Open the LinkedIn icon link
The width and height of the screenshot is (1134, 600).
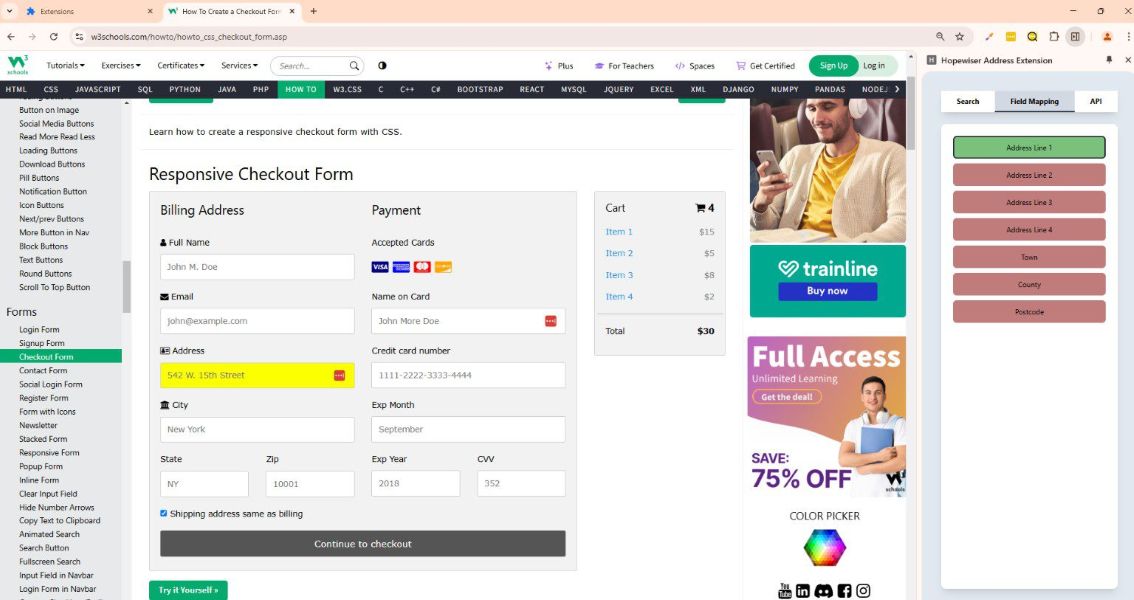pos(803,591)
